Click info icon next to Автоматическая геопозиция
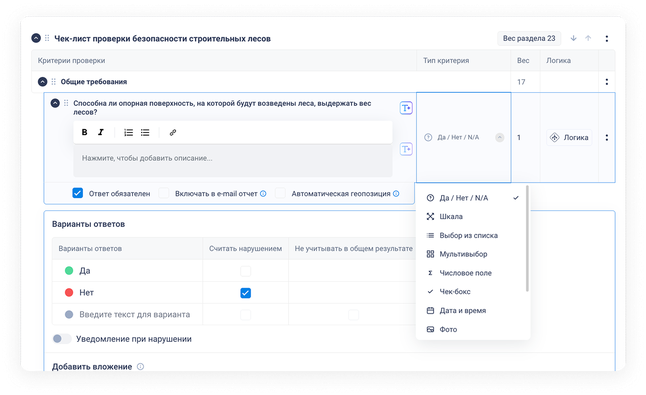Screen dimensions: 646x395 pyautogui.click(x=396, y=194)
